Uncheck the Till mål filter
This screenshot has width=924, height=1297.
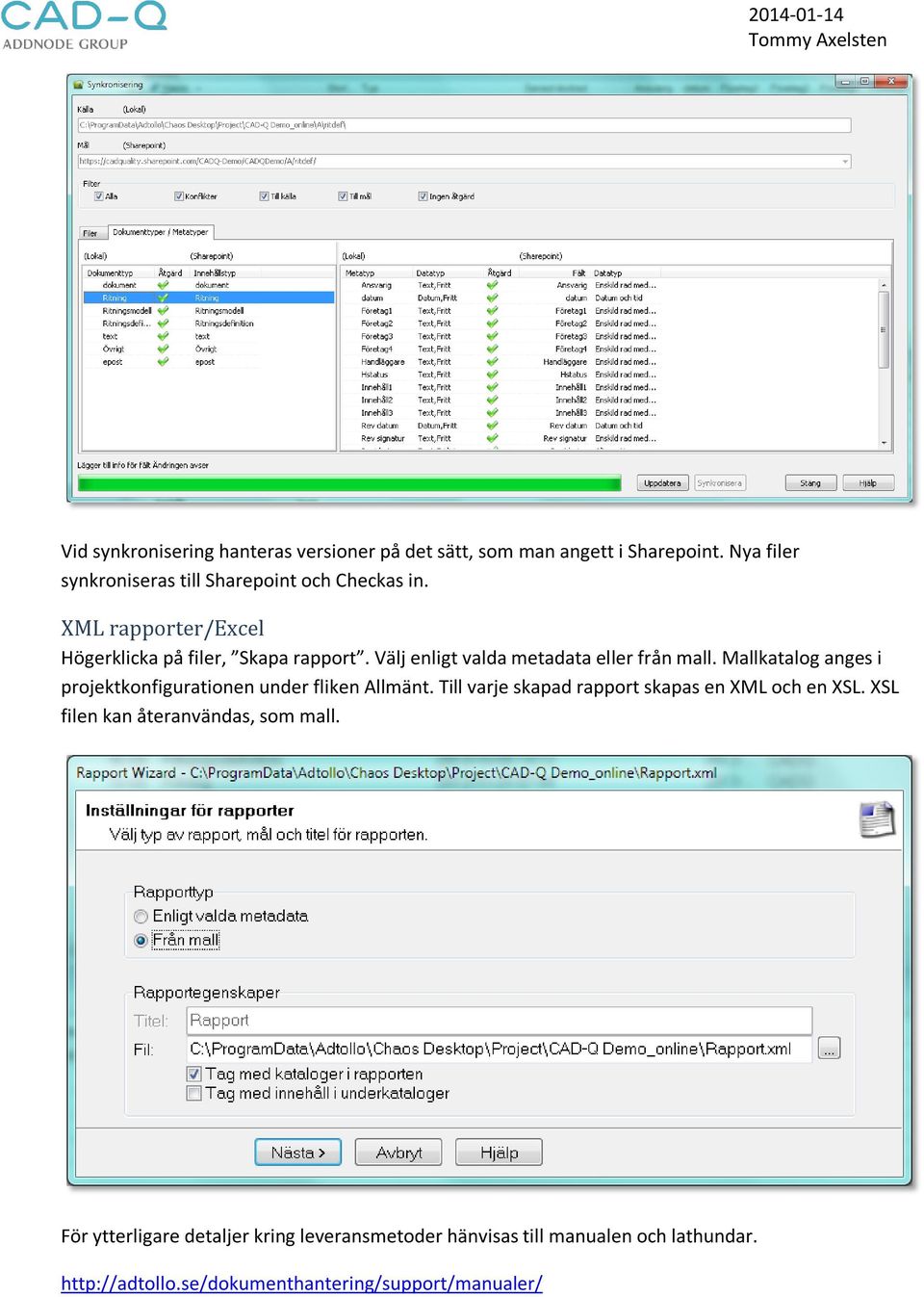(x=343, y=196)
